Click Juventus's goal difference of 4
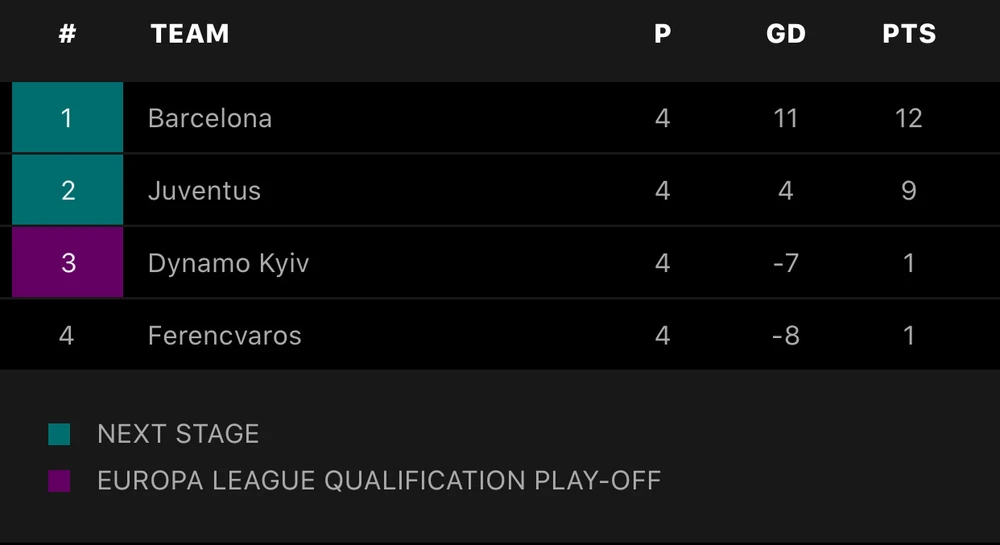Screen dimensions: 1000x545 click(785, 190)
